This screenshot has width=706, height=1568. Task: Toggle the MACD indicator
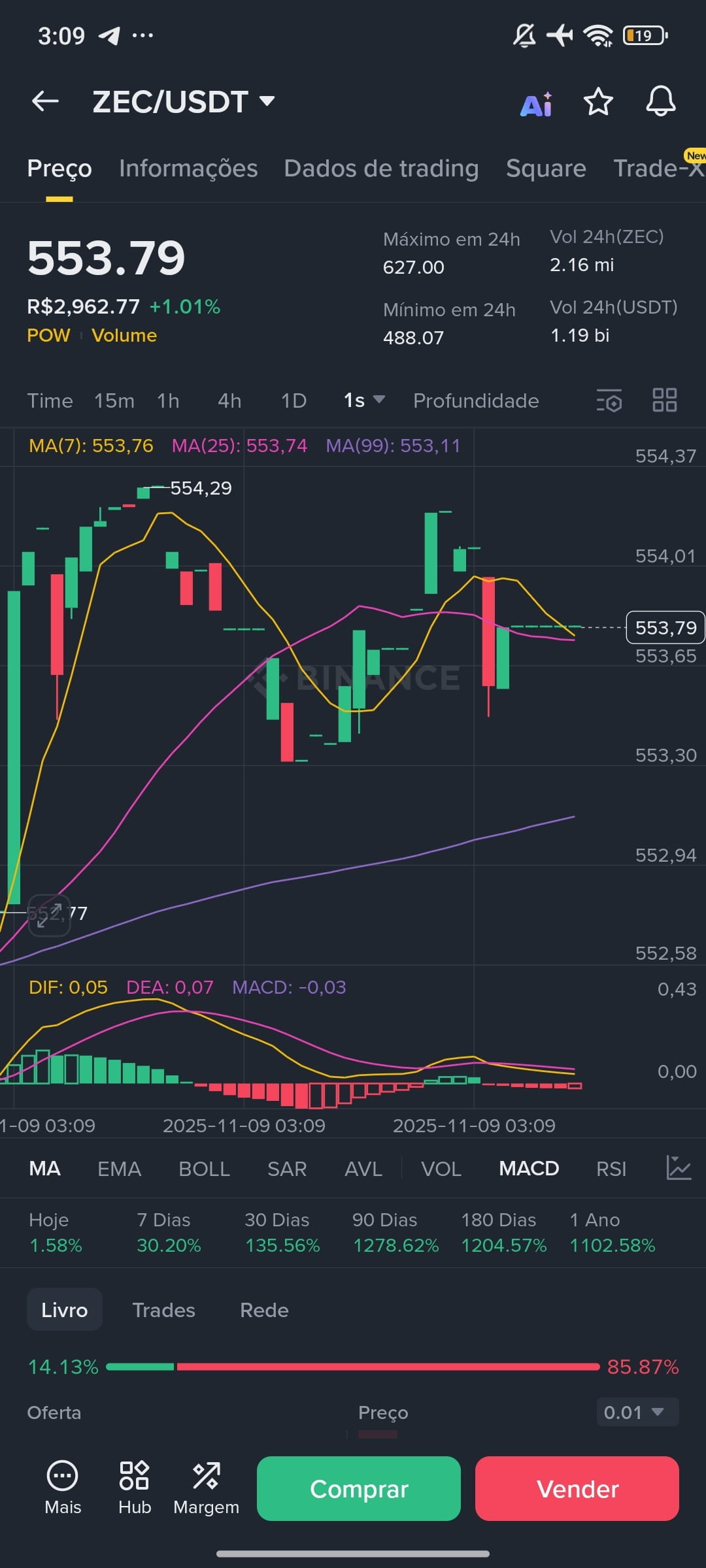click(x=528, y=1169)
